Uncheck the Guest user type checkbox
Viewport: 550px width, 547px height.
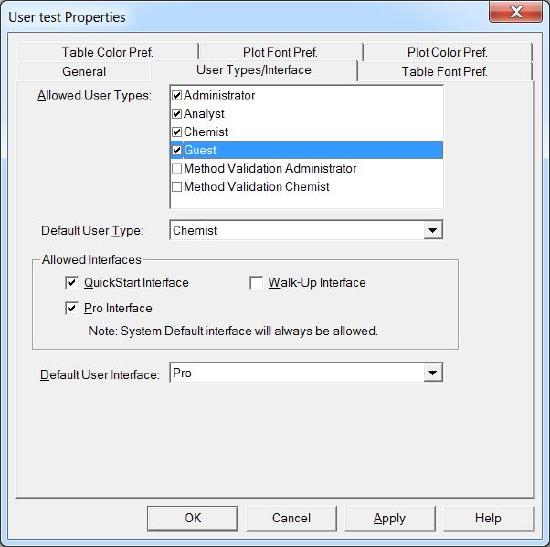click(177, 150)
